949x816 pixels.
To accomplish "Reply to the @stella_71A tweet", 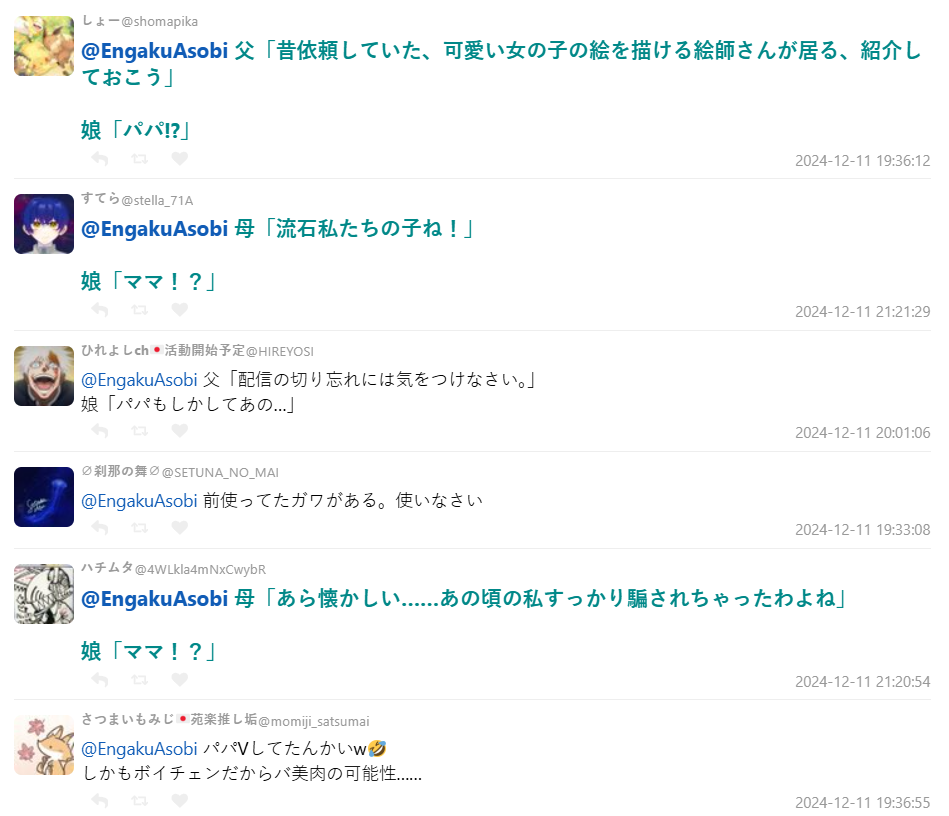I will click(100, 309).
